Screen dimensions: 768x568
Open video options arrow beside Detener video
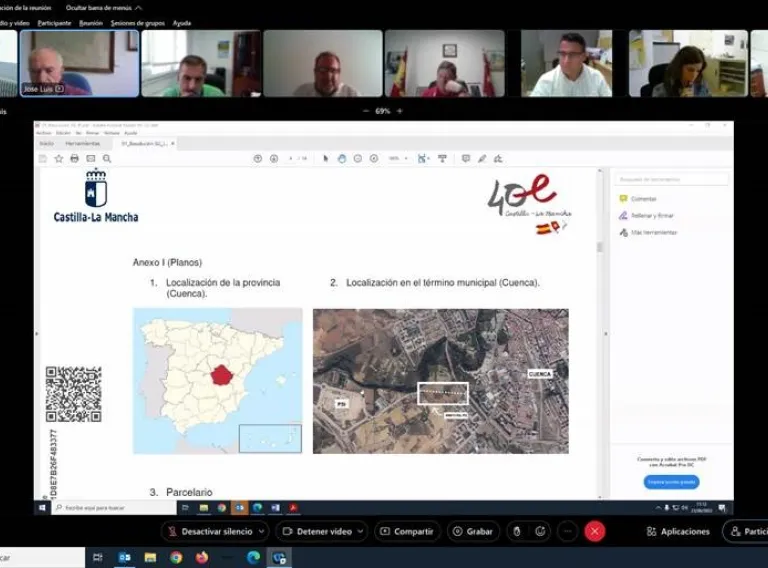360,531
